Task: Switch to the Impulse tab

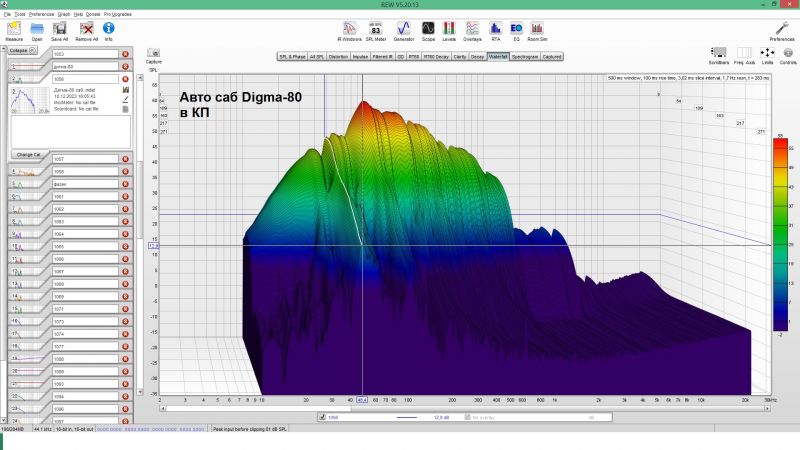Action: click(x=360, y=57)
